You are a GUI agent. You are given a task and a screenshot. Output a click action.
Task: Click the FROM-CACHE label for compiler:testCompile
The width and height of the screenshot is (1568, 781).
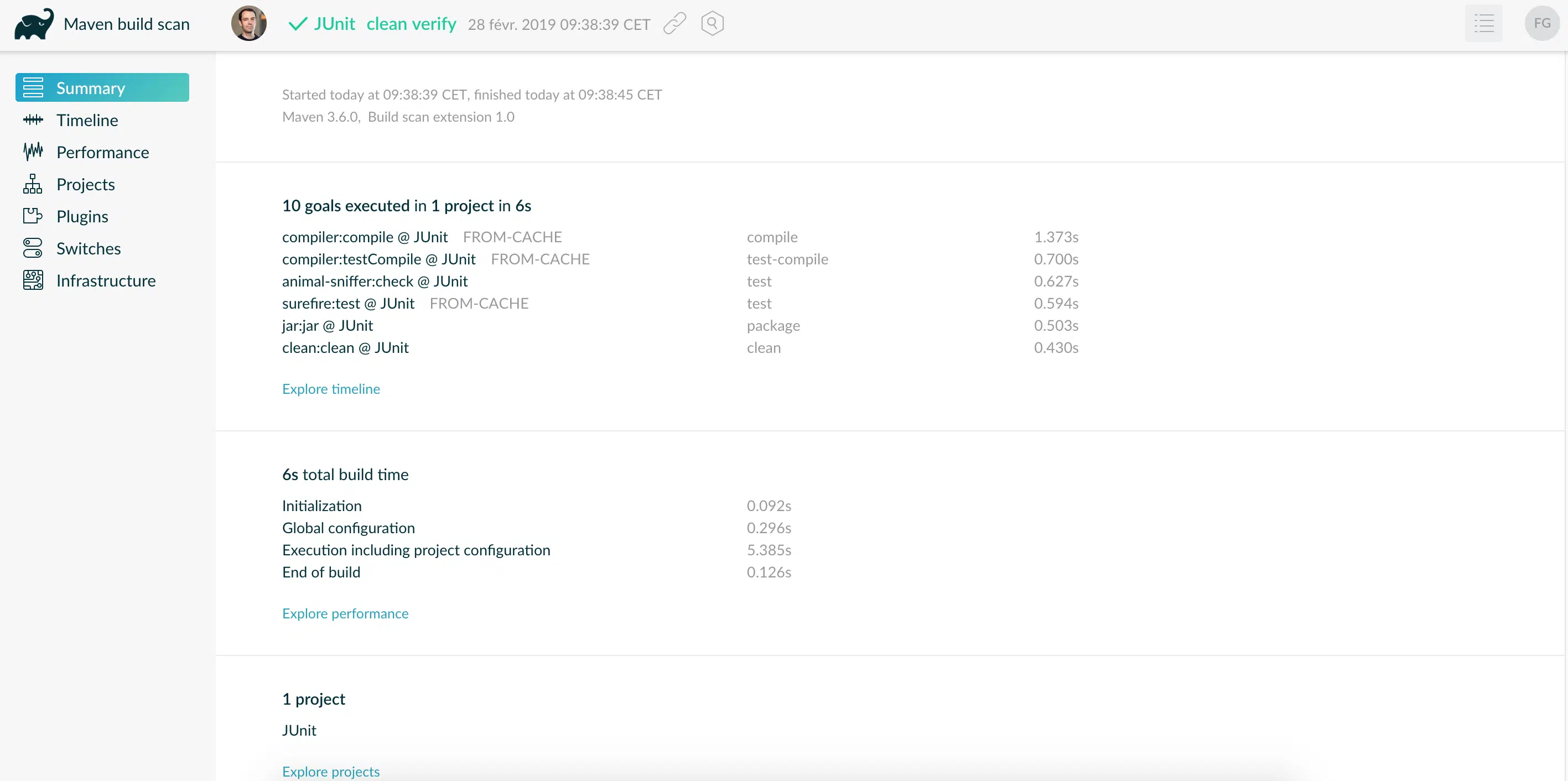541,259
